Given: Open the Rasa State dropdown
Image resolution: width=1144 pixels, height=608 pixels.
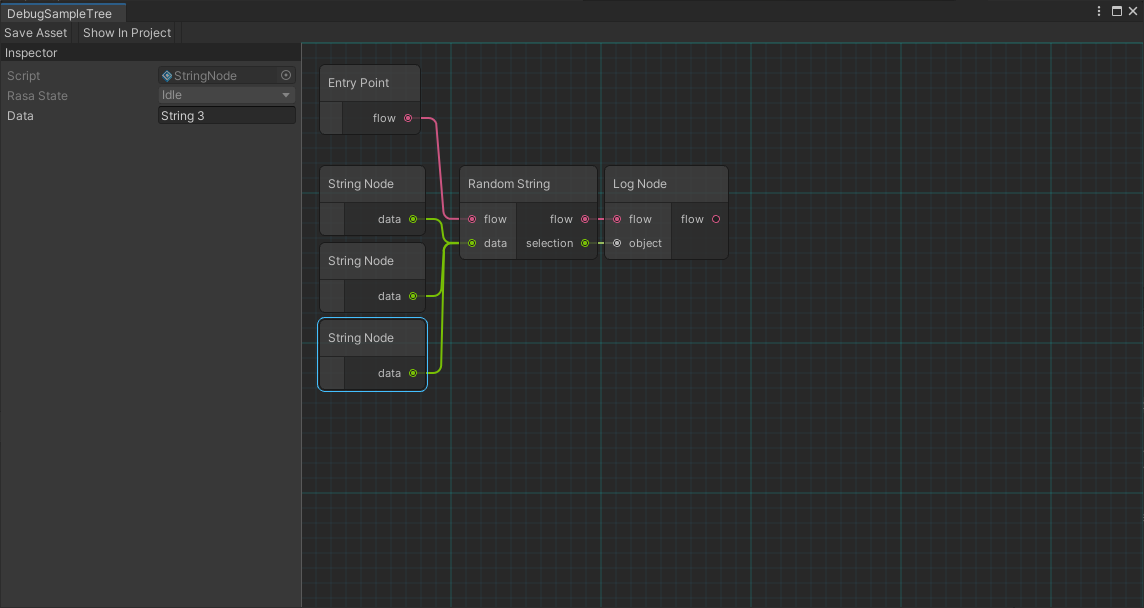Looking at the screenshot, I should [226, 95].
